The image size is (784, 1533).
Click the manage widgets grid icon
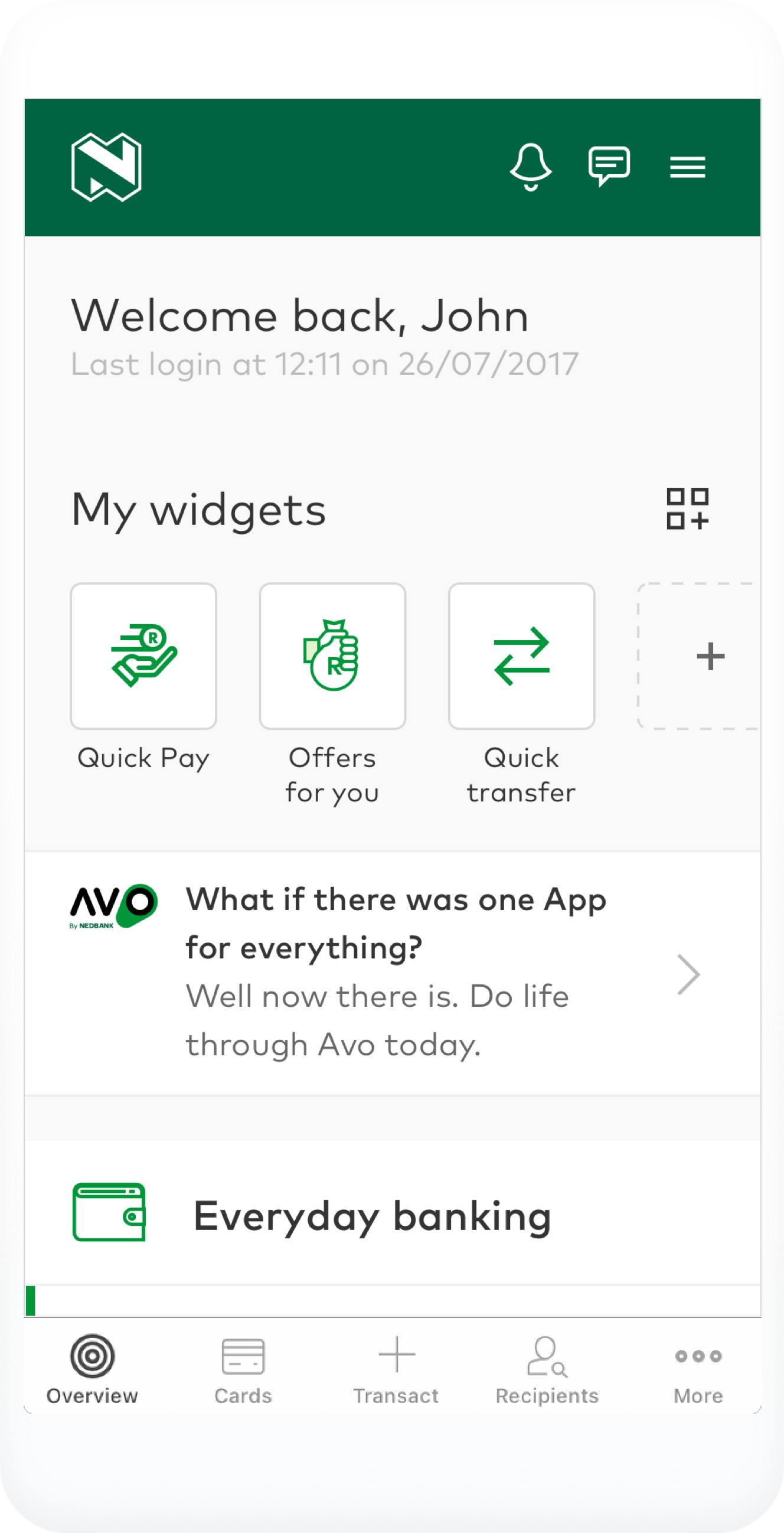coord(687,509)
